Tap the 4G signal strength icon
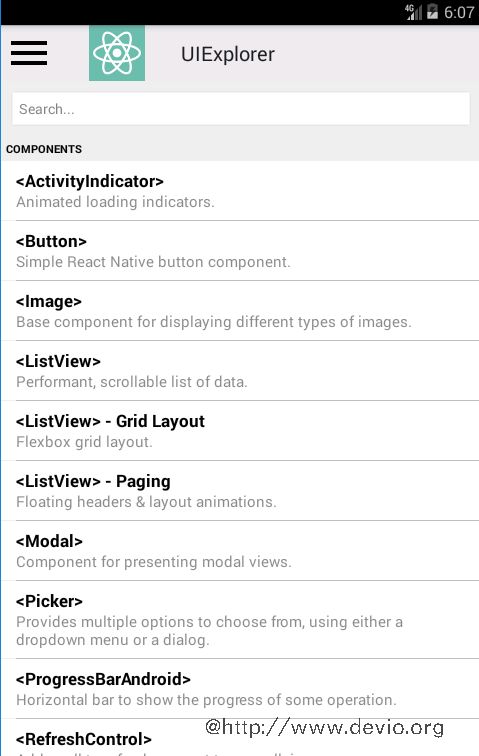 coord(413,12)
